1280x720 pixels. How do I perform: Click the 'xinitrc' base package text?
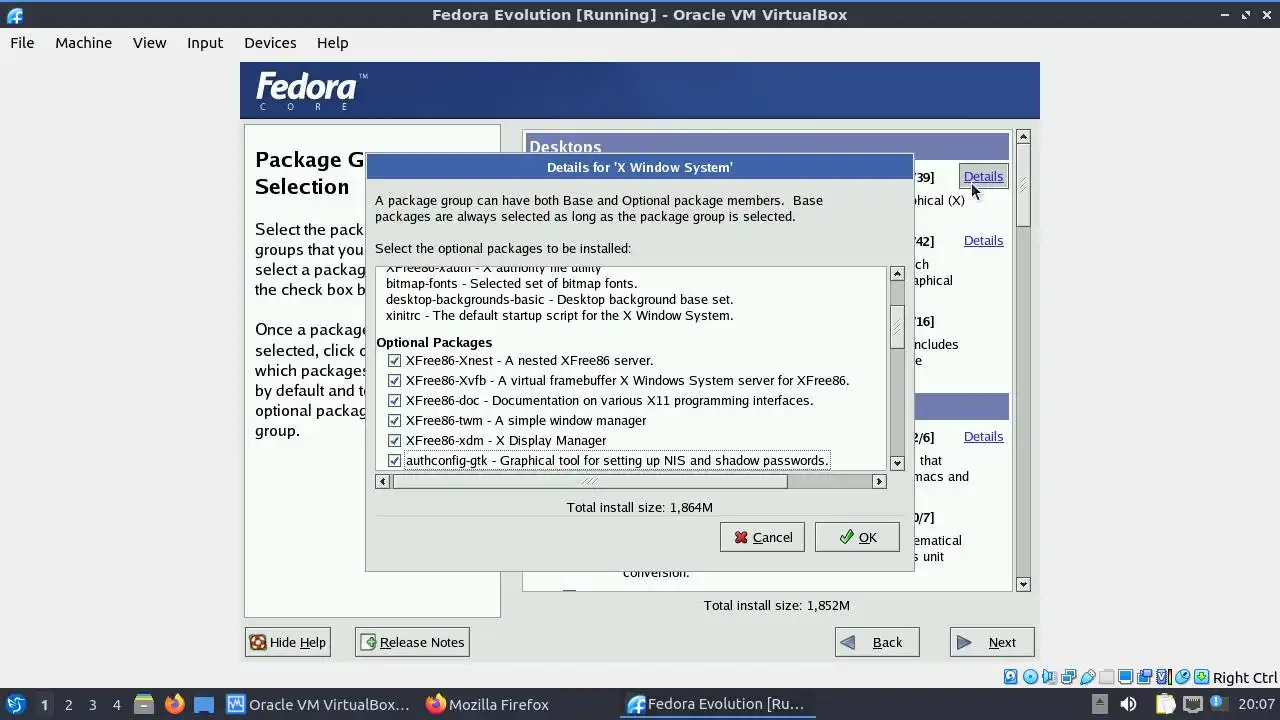tap(559, 315)
